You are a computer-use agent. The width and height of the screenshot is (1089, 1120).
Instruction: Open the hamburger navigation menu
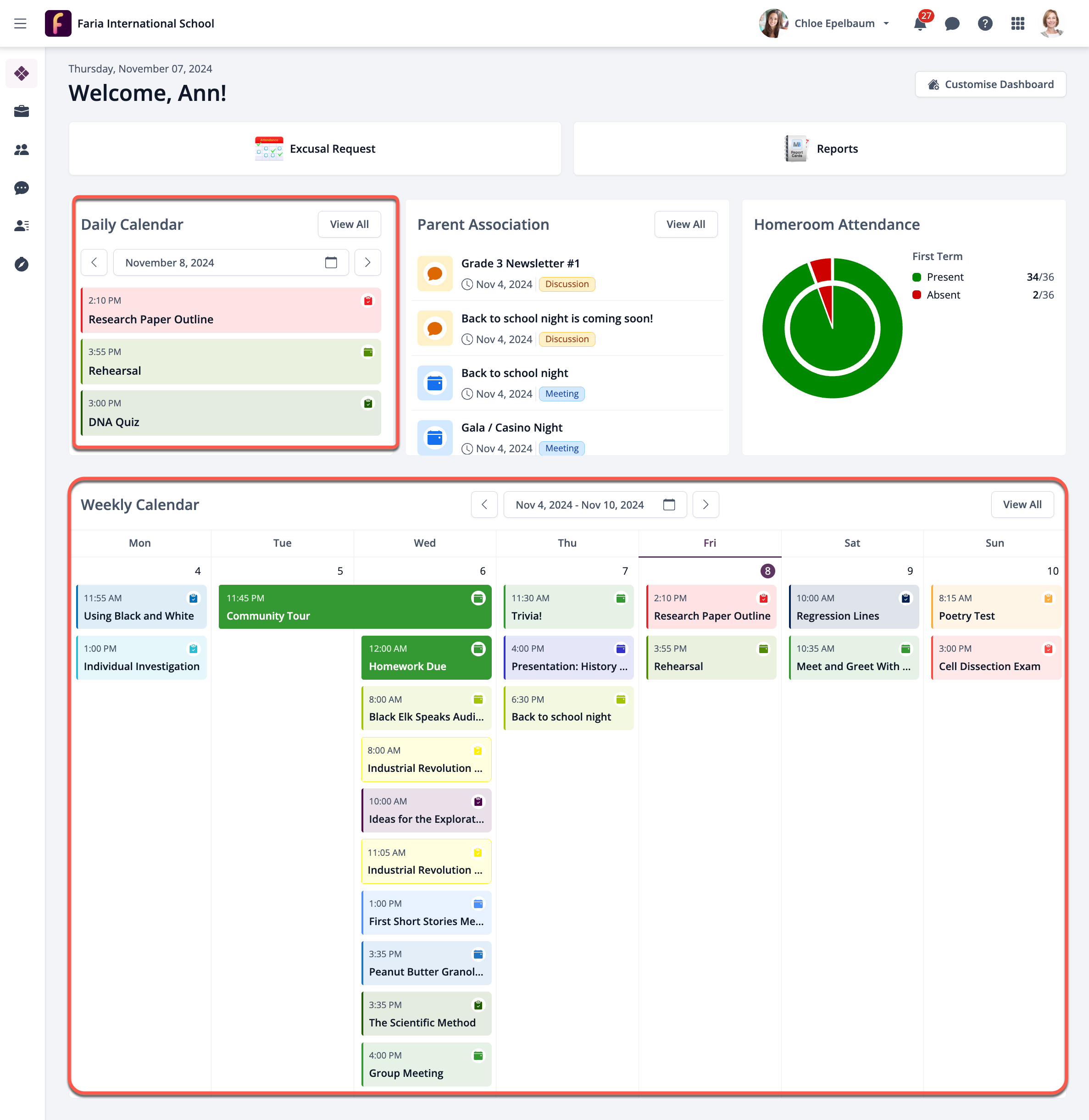point(21,23)
